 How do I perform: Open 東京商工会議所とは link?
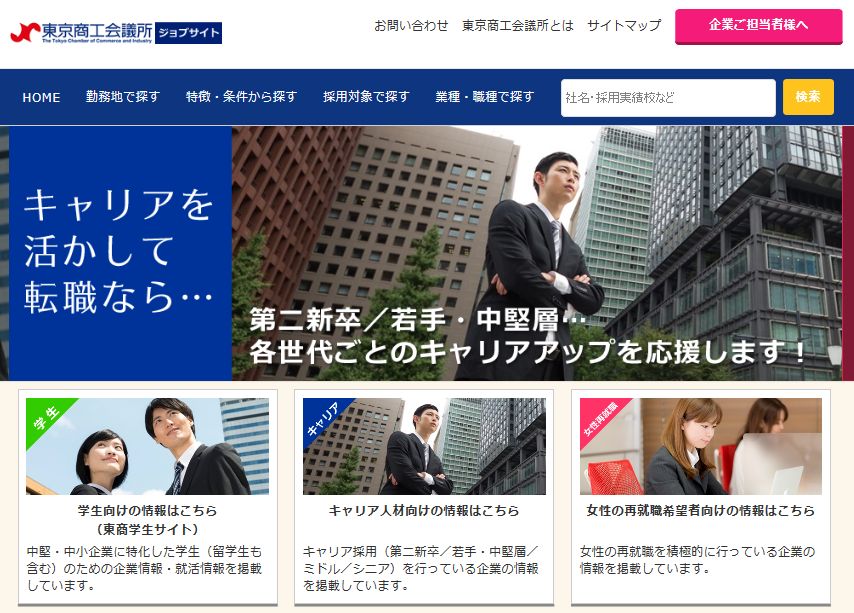point(518,26)
